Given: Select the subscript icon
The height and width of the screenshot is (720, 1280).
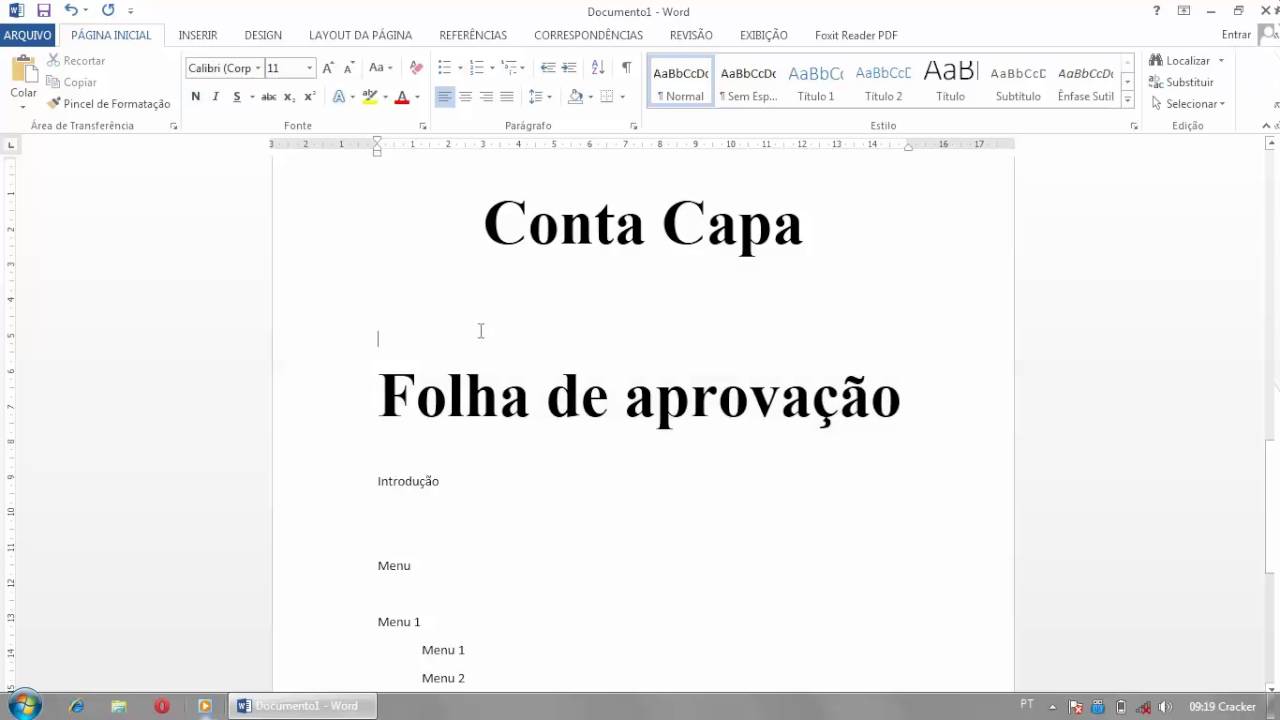Looking at the screenshot, I should [x=289, y=96].
